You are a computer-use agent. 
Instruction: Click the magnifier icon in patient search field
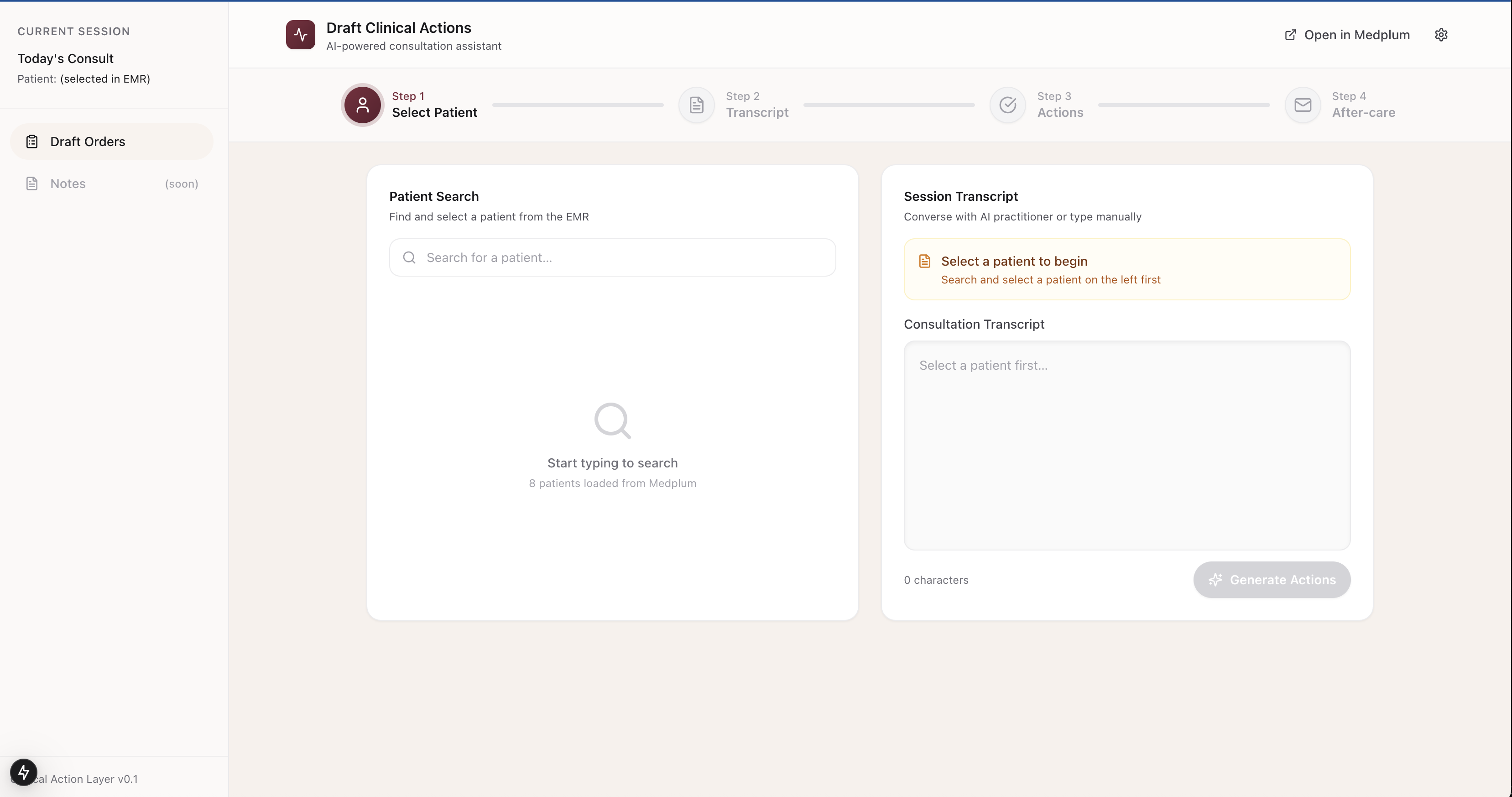(409, 258)
